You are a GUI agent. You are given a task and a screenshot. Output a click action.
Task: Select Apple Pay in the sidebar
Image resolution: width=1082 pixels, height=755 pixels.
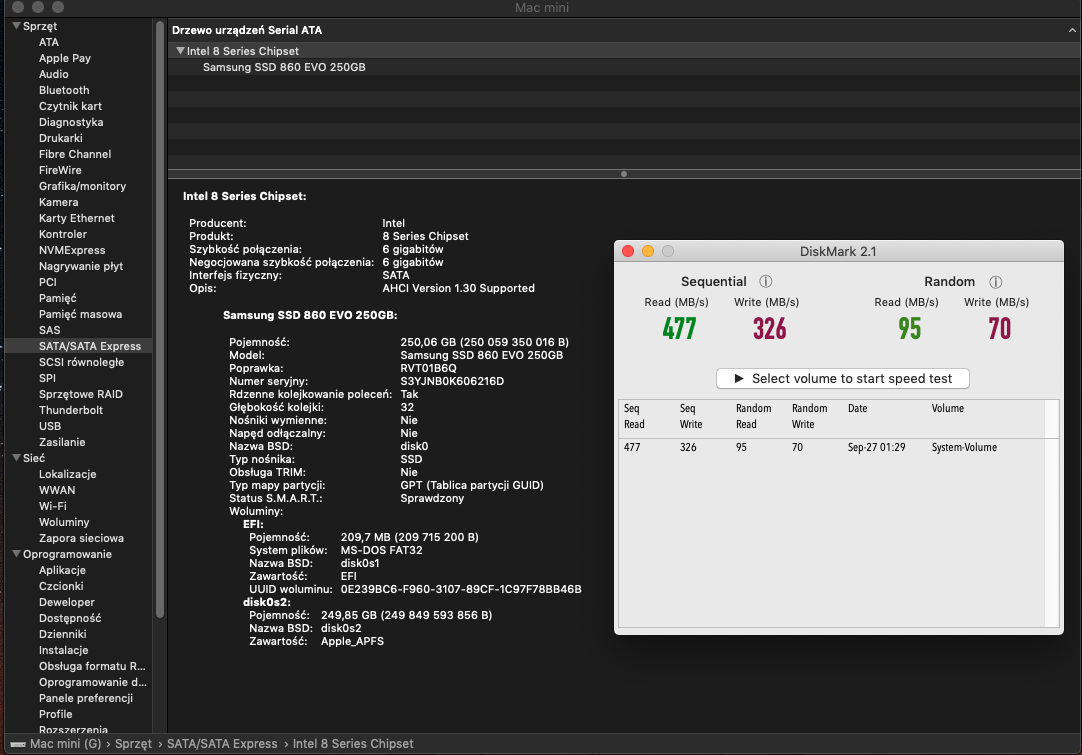(x=65, y=58)
